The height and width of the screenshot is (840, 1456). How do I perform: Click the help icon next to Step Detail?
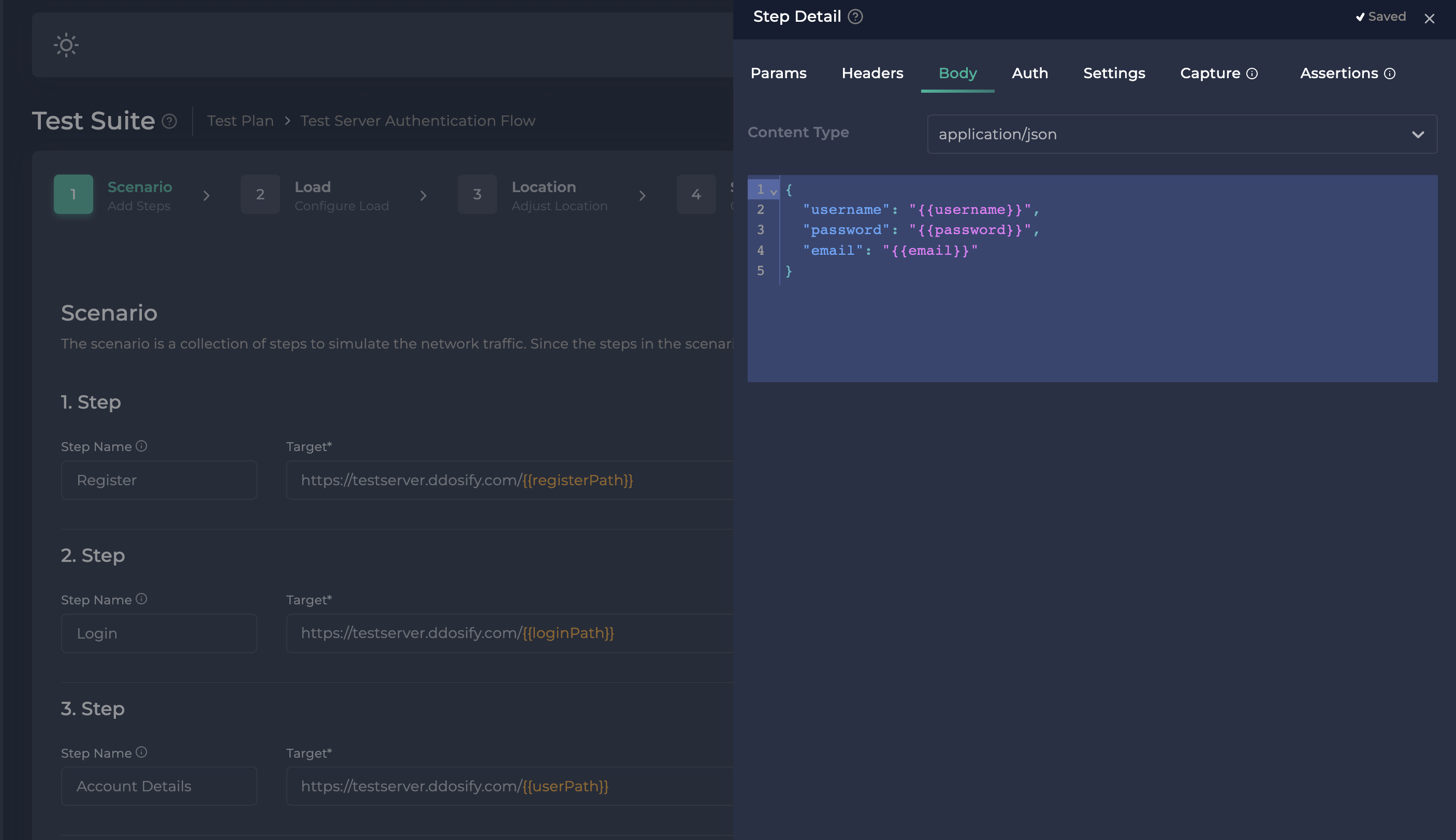tap(857, 17)
